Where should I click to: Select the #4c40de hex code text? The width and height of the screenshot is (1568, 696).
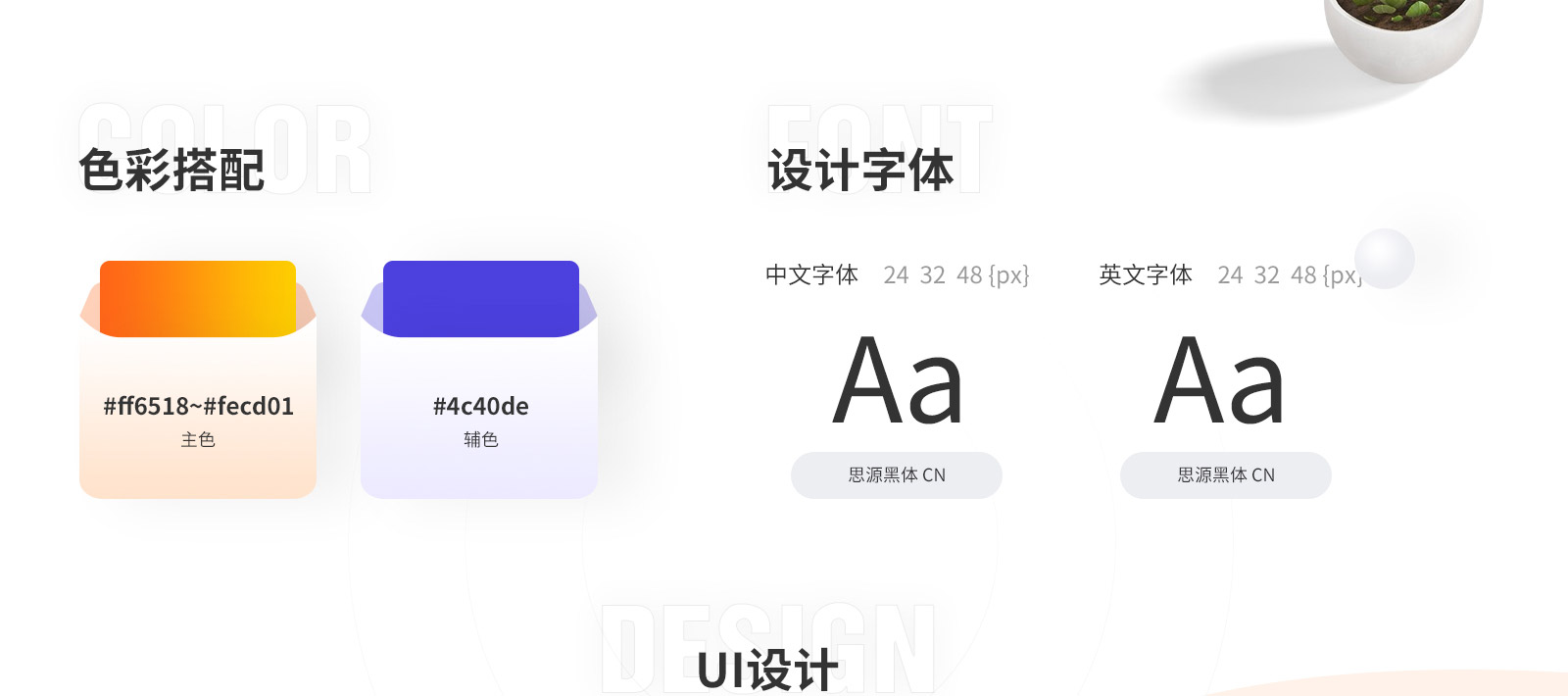[481, 406]
